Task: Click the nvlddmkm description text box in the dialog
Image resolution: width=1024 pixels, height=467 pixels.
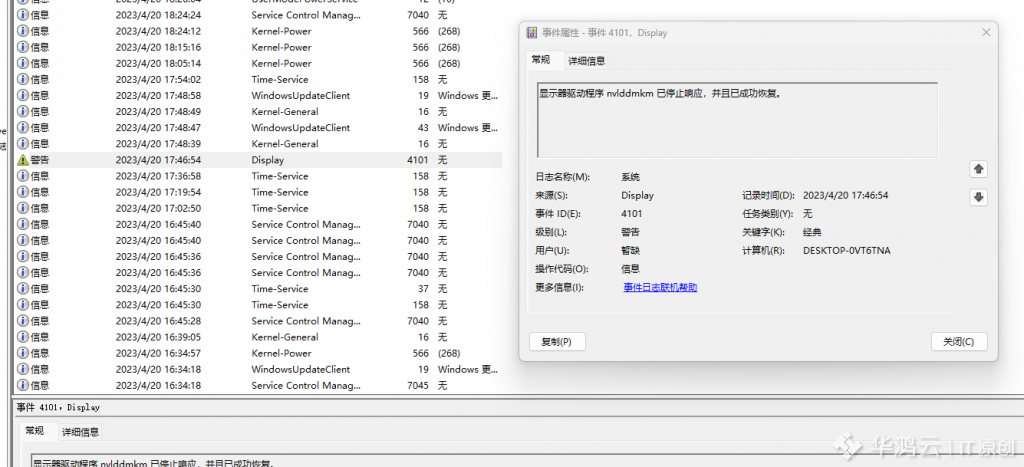Action: point(737,120)
